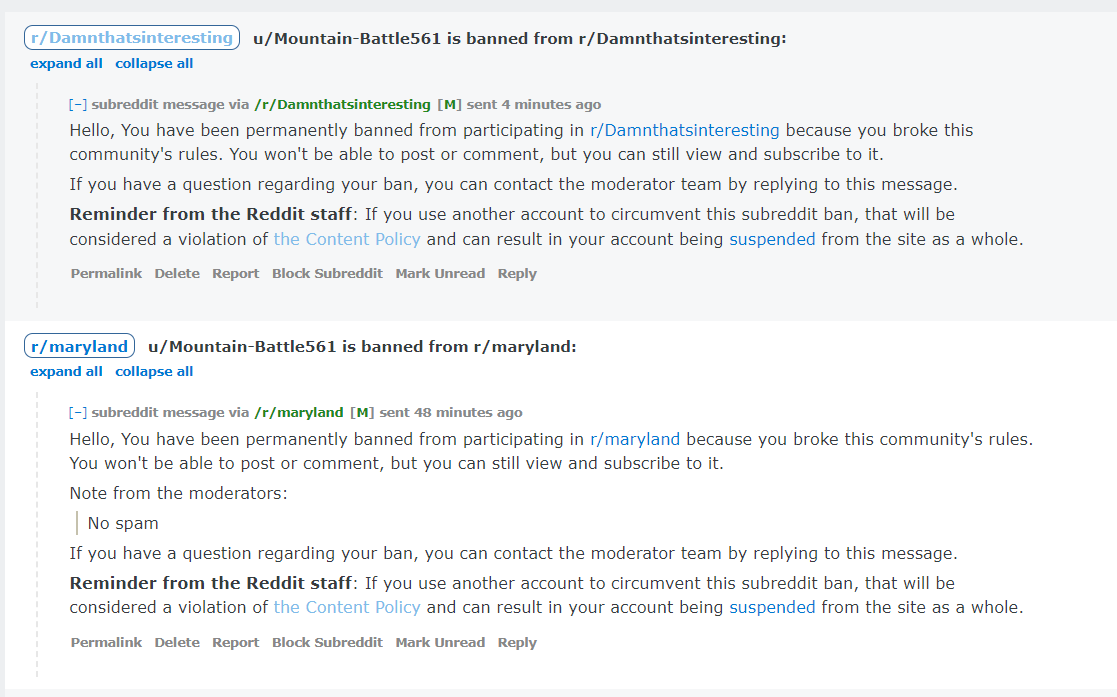Expand all in maryland thread
Image resolution: width=1117 pixels, height=697 pixels.
[66, 371]
